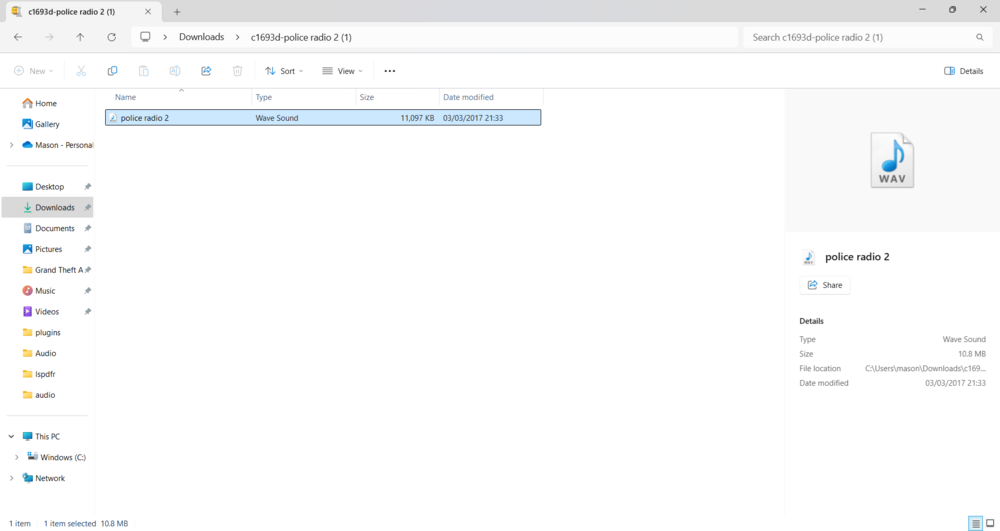Share the file from the toolbar

(206, 71)
